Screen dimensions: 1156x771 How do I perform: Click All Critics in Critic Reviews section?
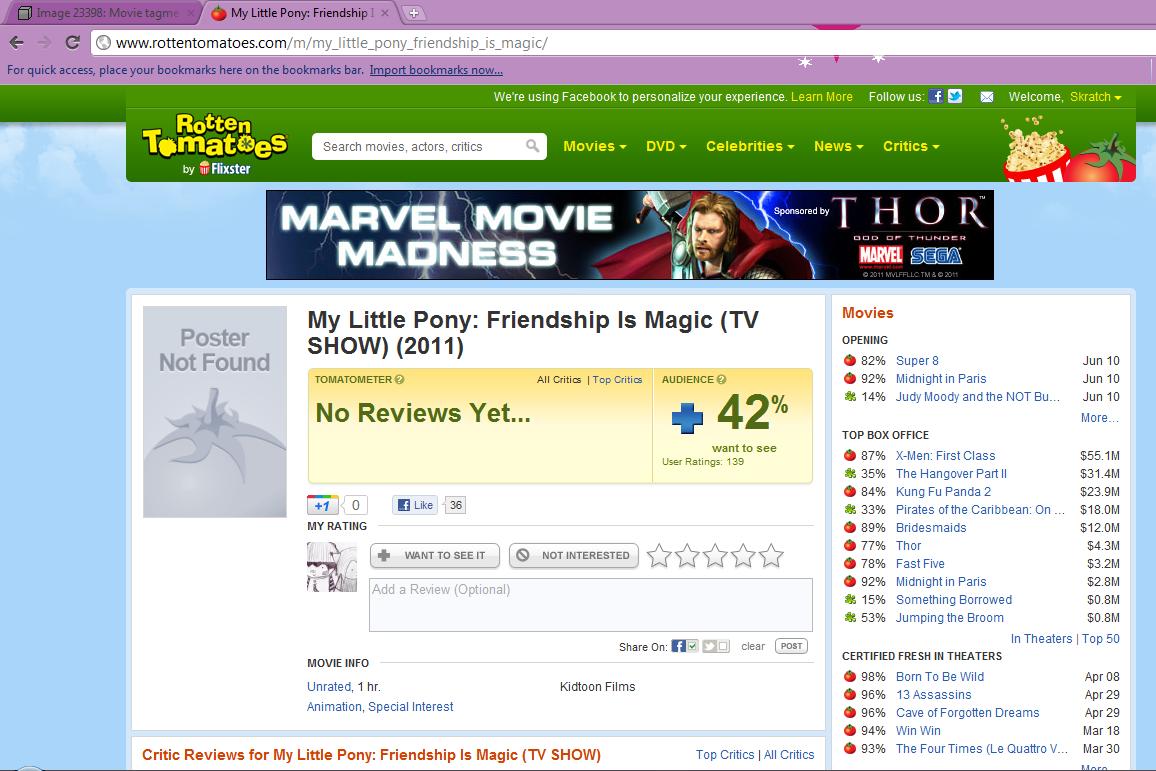(789, 755)
